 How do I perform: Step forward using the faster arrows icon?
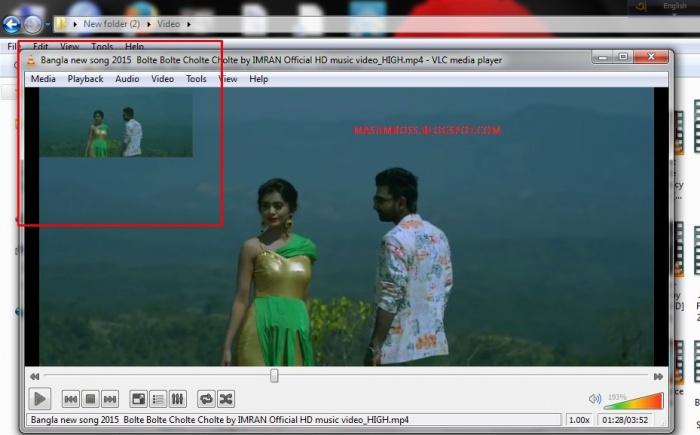point(658,376)
